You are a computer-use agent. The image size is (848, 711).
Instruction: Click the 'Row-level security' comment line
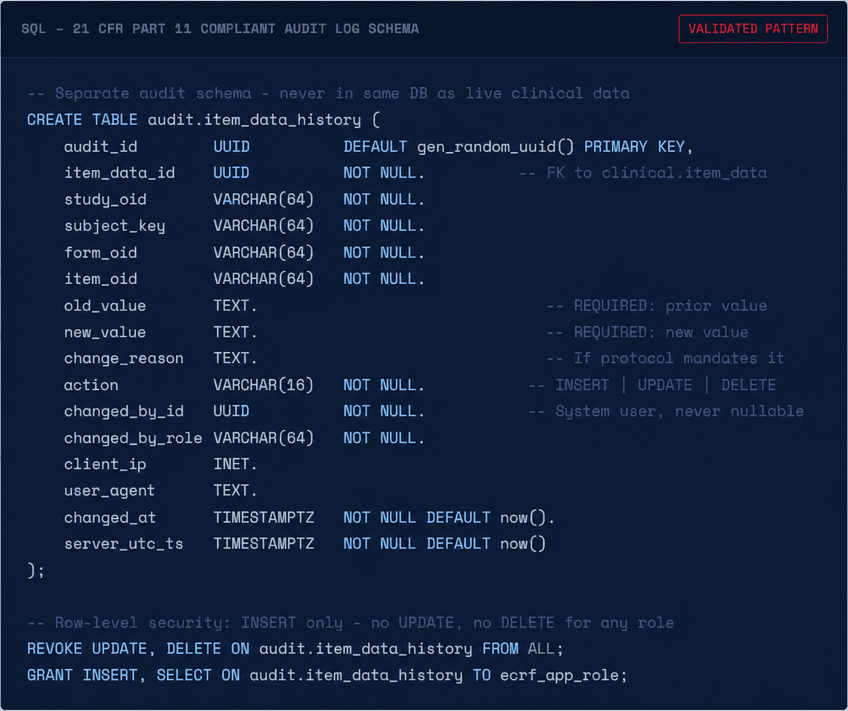click(x=350, y=623)
